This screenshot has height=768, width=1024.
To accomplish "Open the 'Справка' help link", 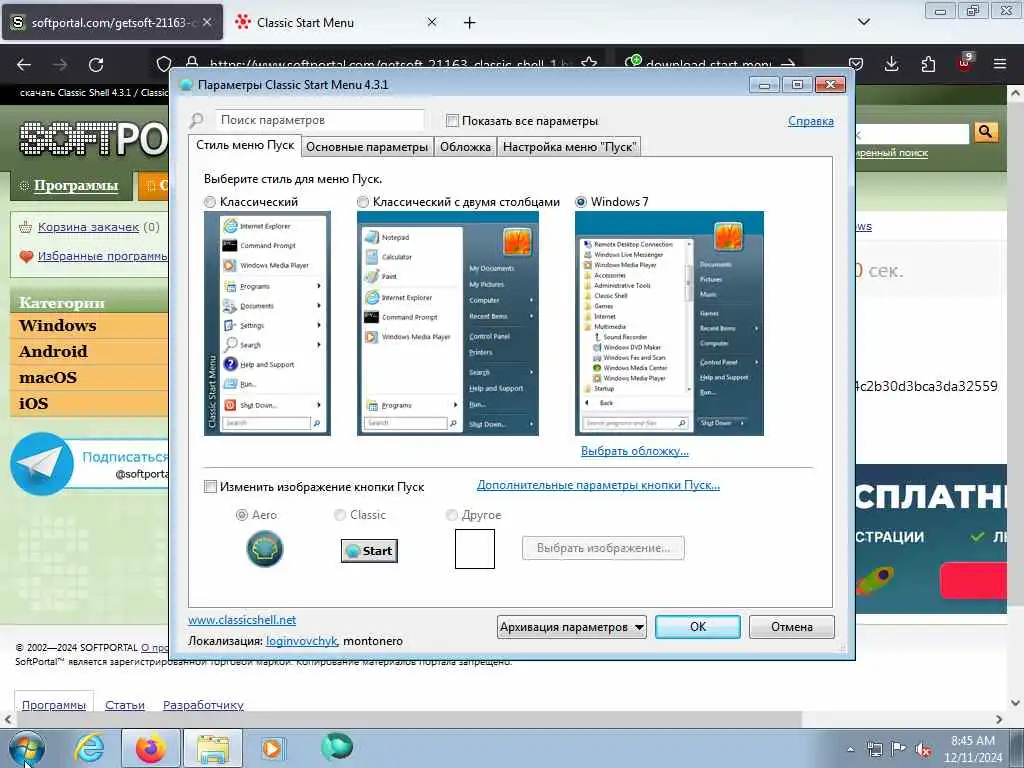I will click(810, 121).
